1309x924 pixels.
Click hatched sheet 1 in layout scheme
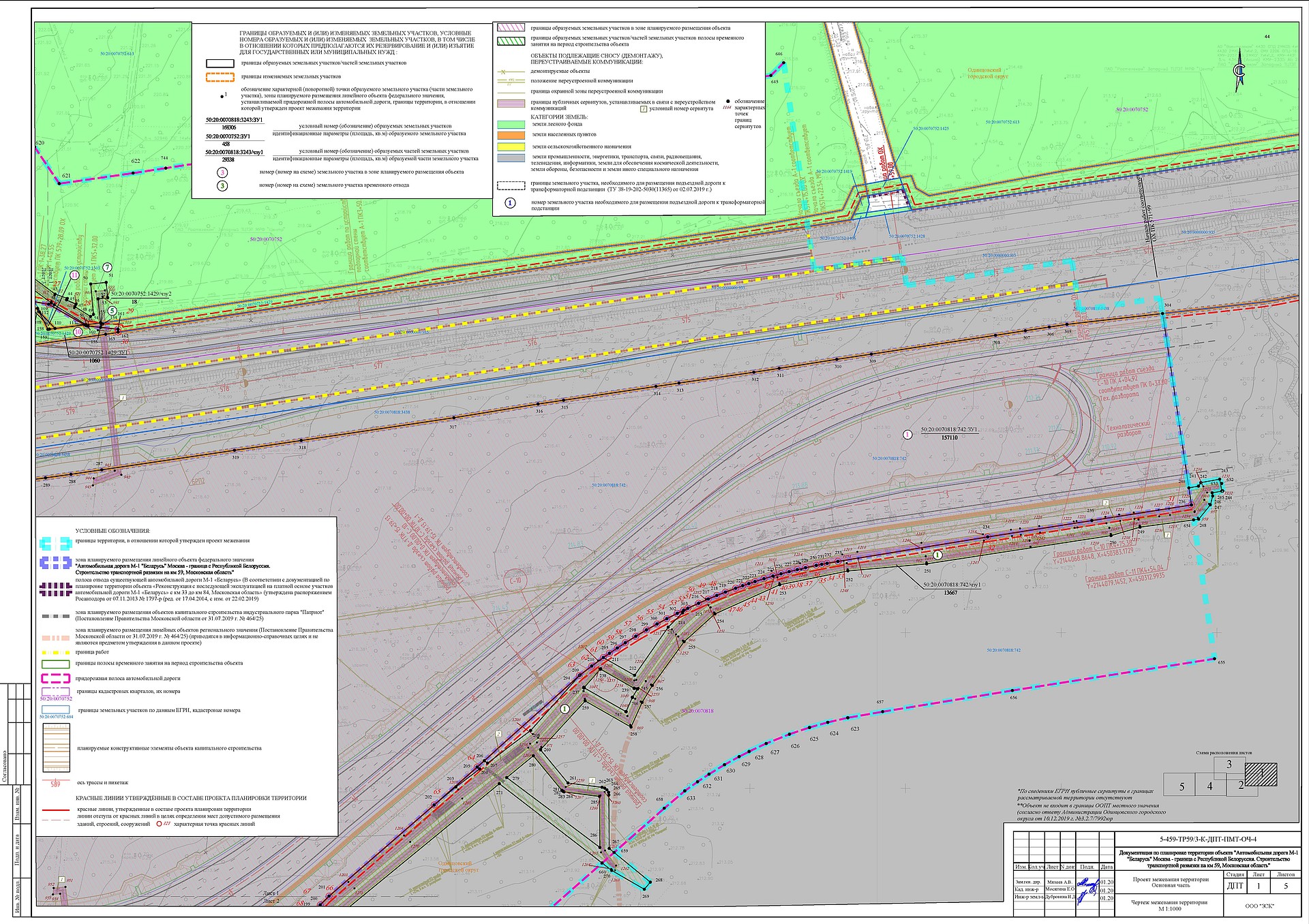(1261, 774)
